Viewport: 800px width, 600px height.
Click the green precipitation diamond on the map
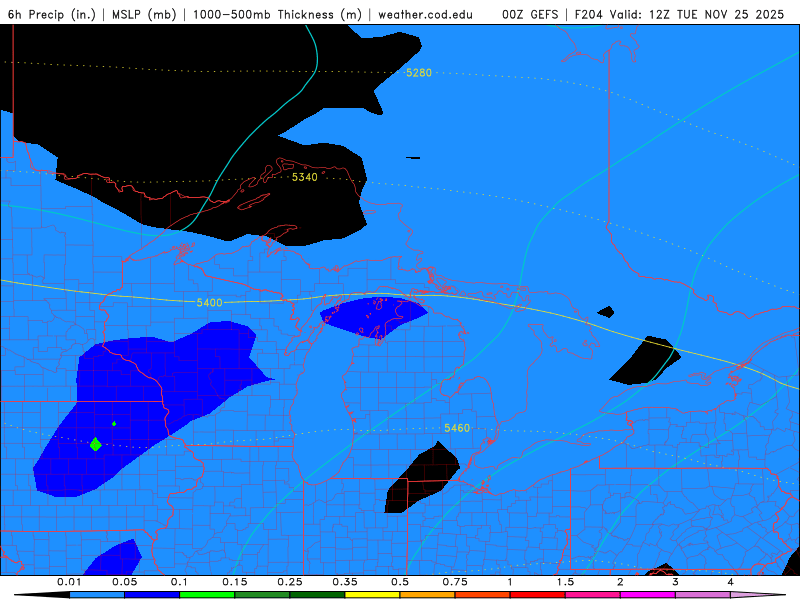(95, 444)
